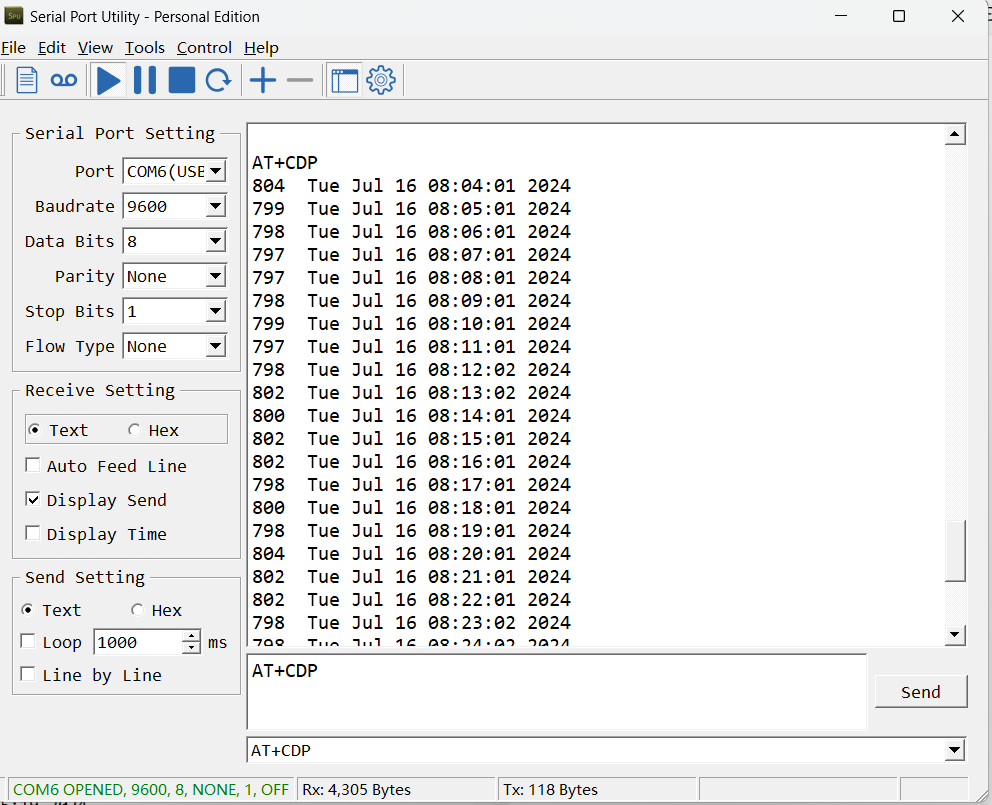
Task: Click the refresh/restart circular arrow icon
Action: pyautogui.click(x=219, y=80)
